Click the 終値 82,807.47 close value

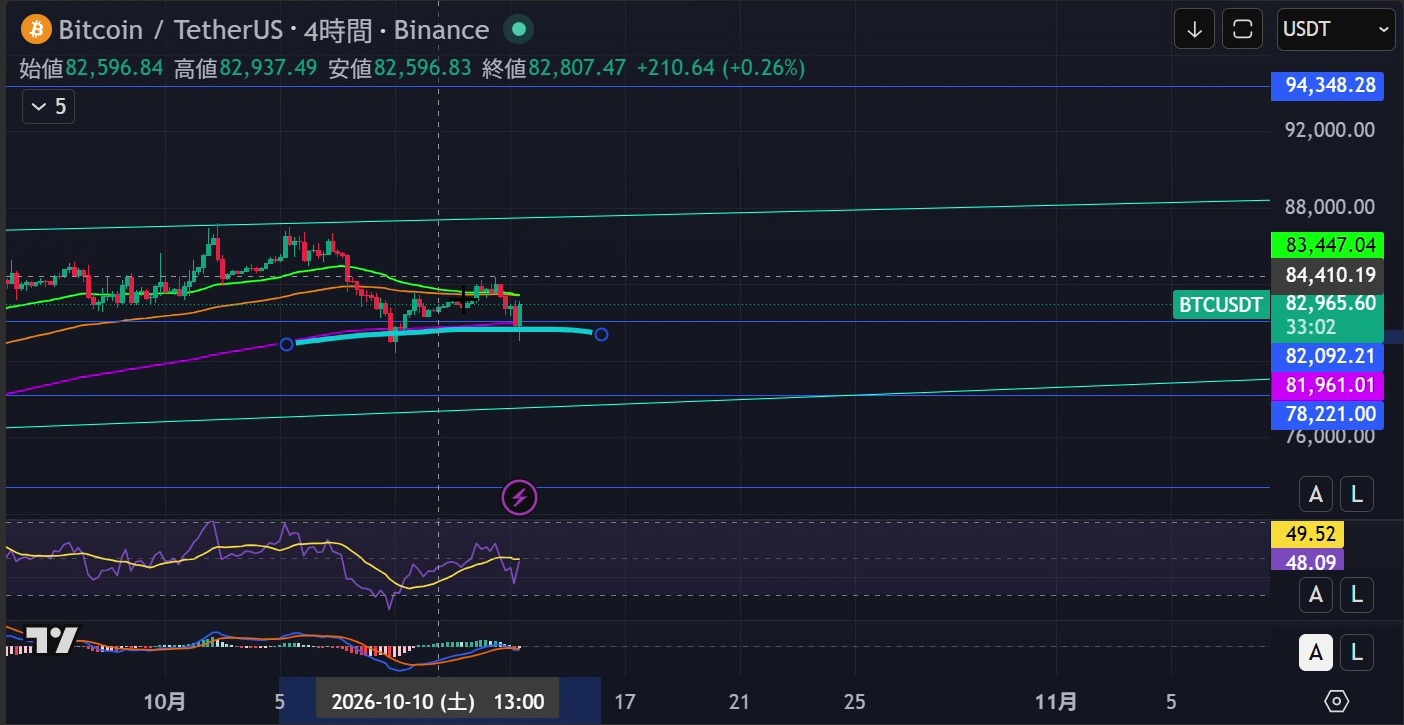pos(553,68)
